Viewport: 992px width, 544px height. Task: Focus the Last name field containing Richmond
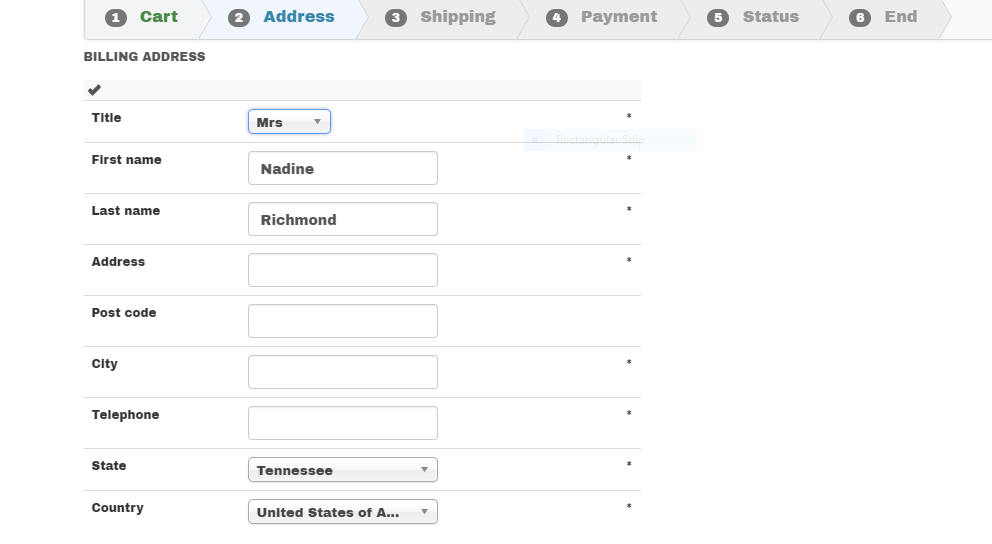tap(342, 219)
